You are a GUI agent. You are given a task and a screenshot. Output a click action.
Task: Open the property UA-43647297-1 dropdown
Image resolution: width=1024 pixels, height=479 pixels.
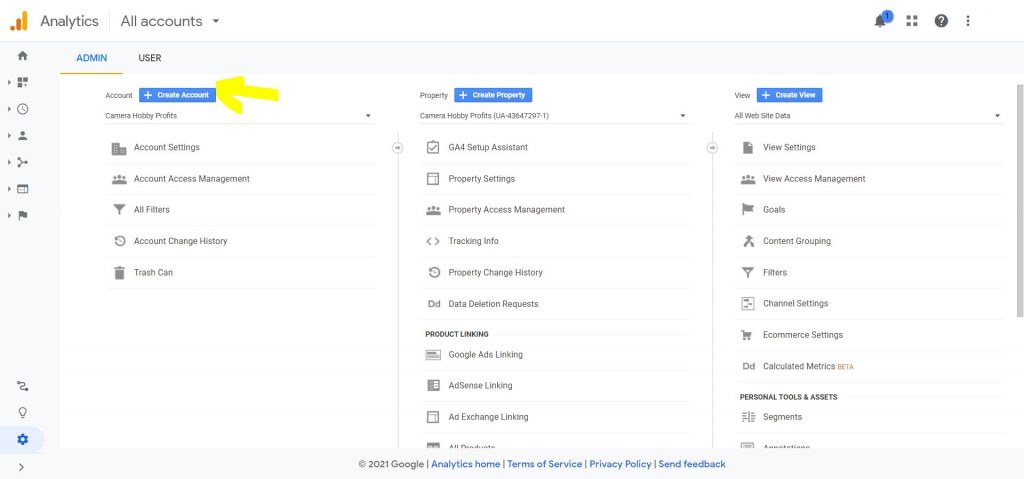click(x=554, y=116)
